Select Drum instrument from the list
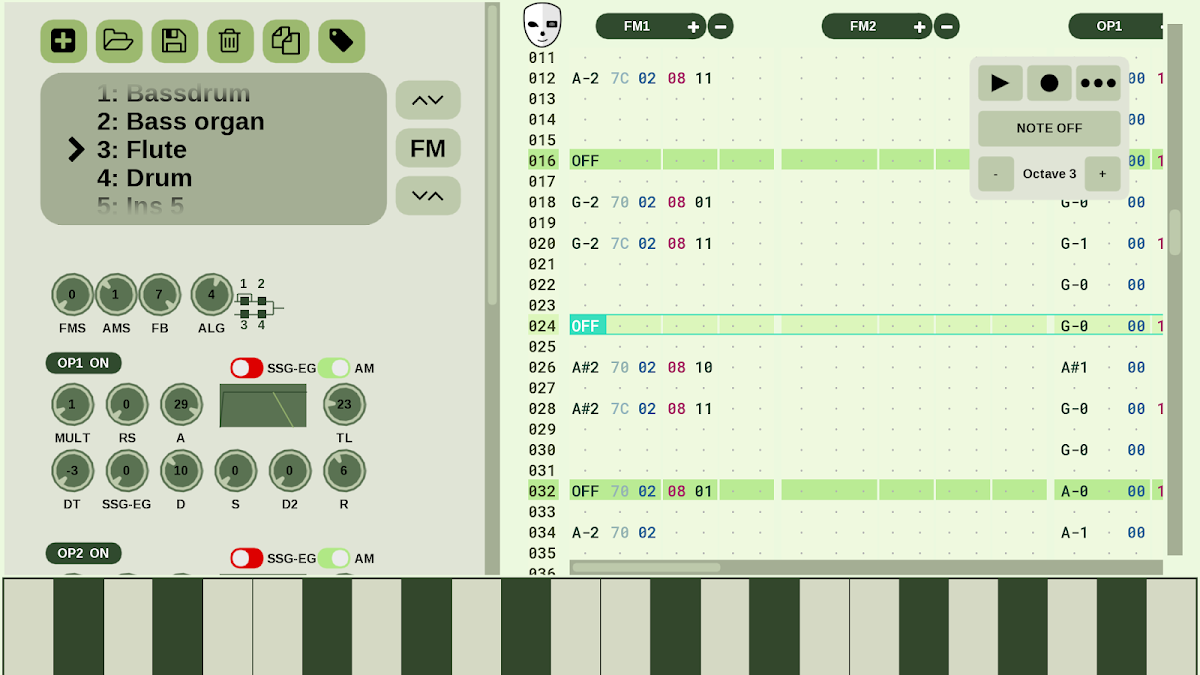The width and height of the screenshot is (1200, 675). tap(145, 178)
